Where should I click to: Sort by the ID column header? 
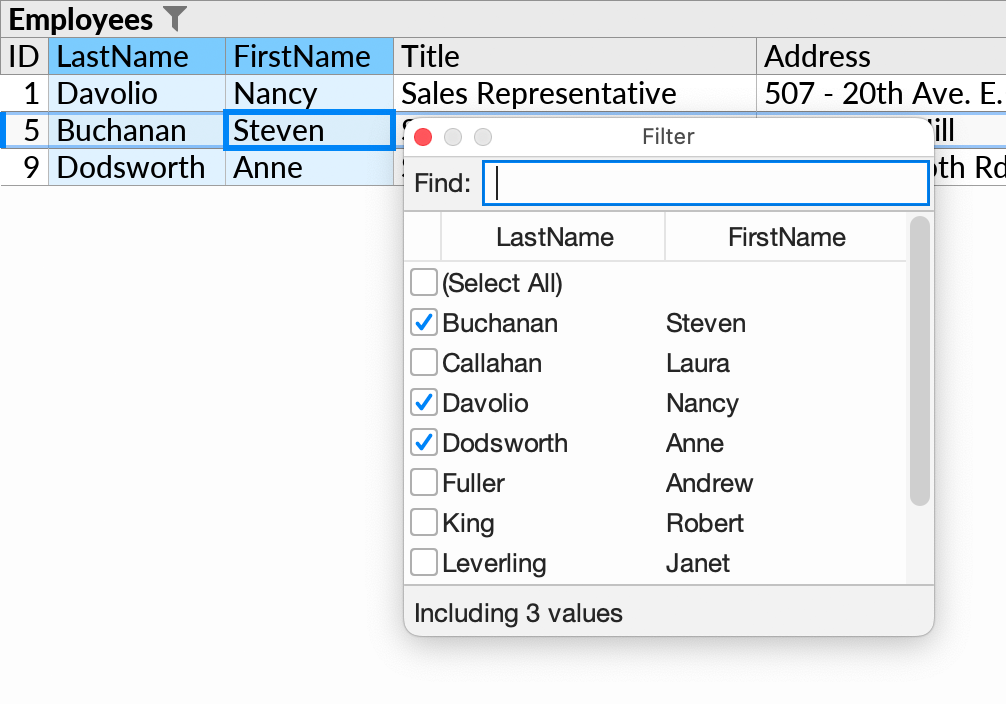coord(25,56)
